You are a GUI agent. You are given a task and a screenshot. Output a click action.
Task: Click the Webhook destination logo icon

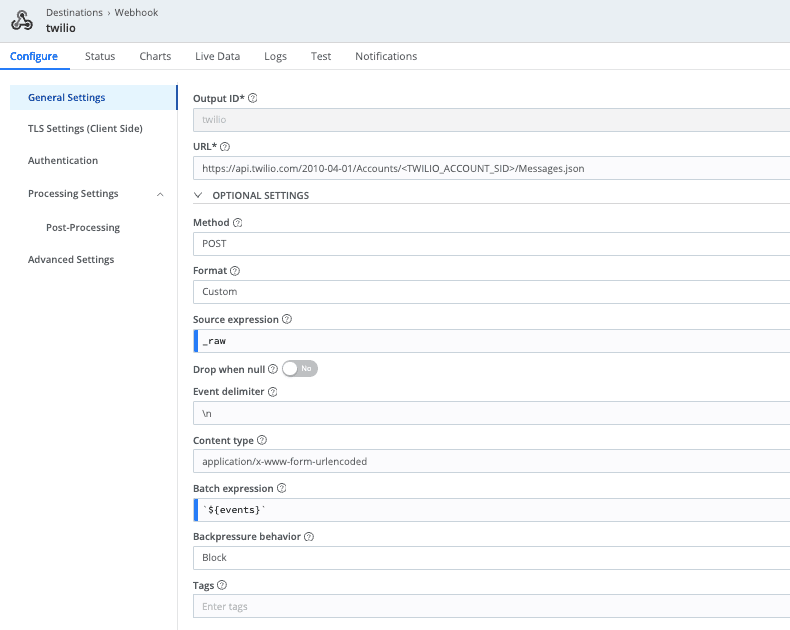(22, 21)
